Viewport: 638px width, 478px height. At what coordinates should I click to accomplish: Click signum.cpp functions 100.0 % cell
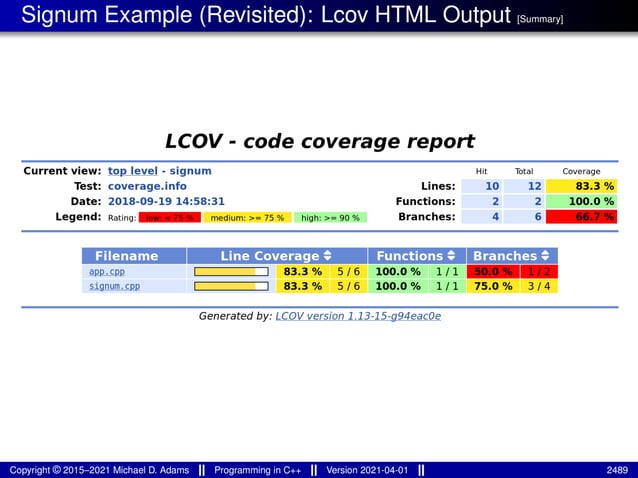398,286
